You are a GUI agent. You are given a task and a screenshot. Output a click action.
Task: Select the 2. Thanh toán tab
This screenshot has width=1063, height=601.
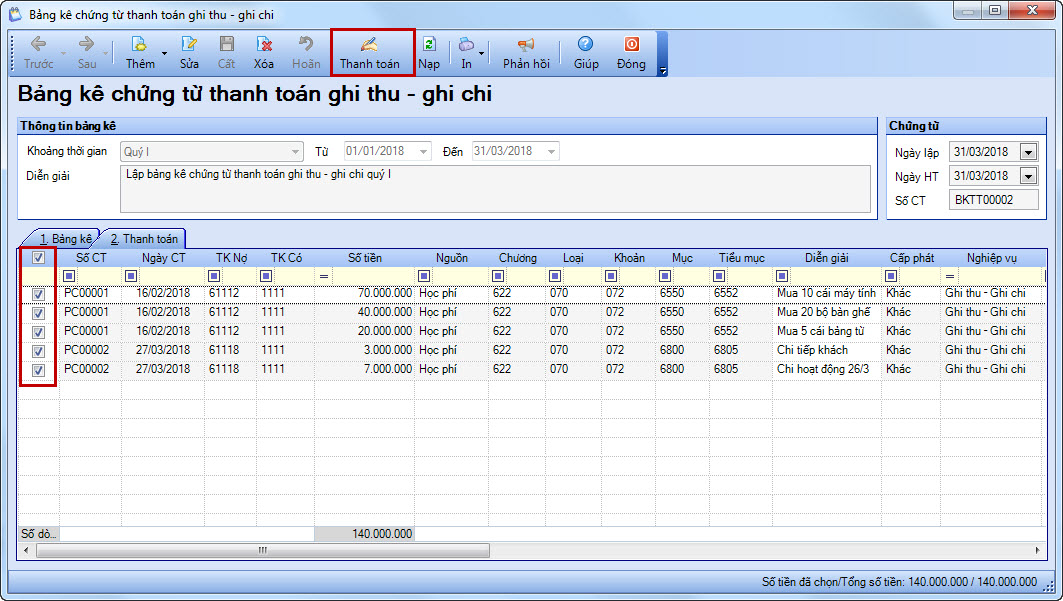coord(144,239)
